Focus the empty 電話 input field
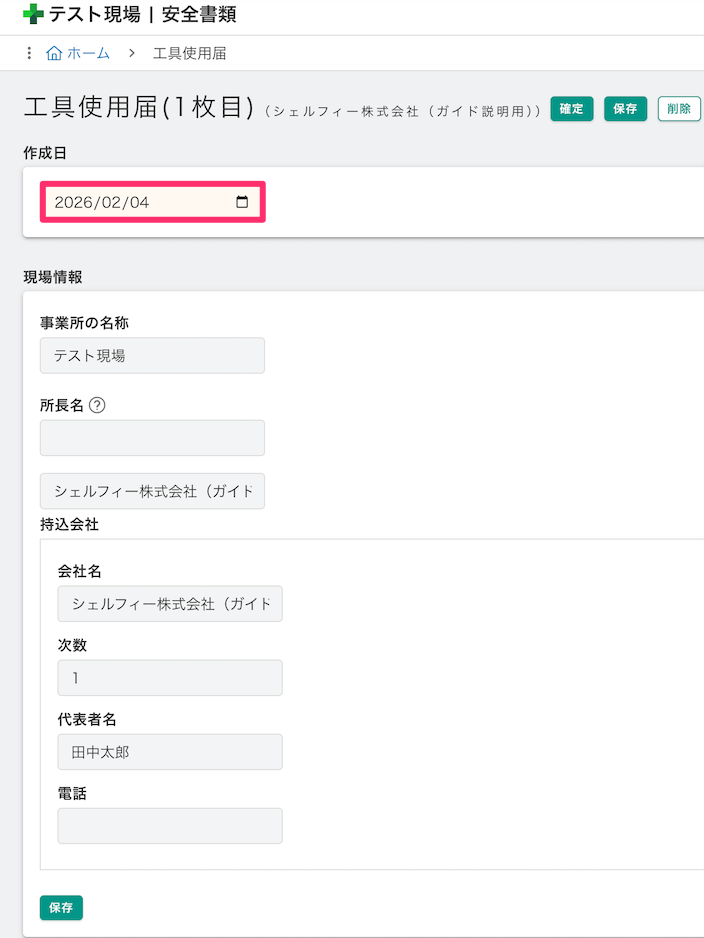Viewport: 704px width, 938px height. pos(170,826)
